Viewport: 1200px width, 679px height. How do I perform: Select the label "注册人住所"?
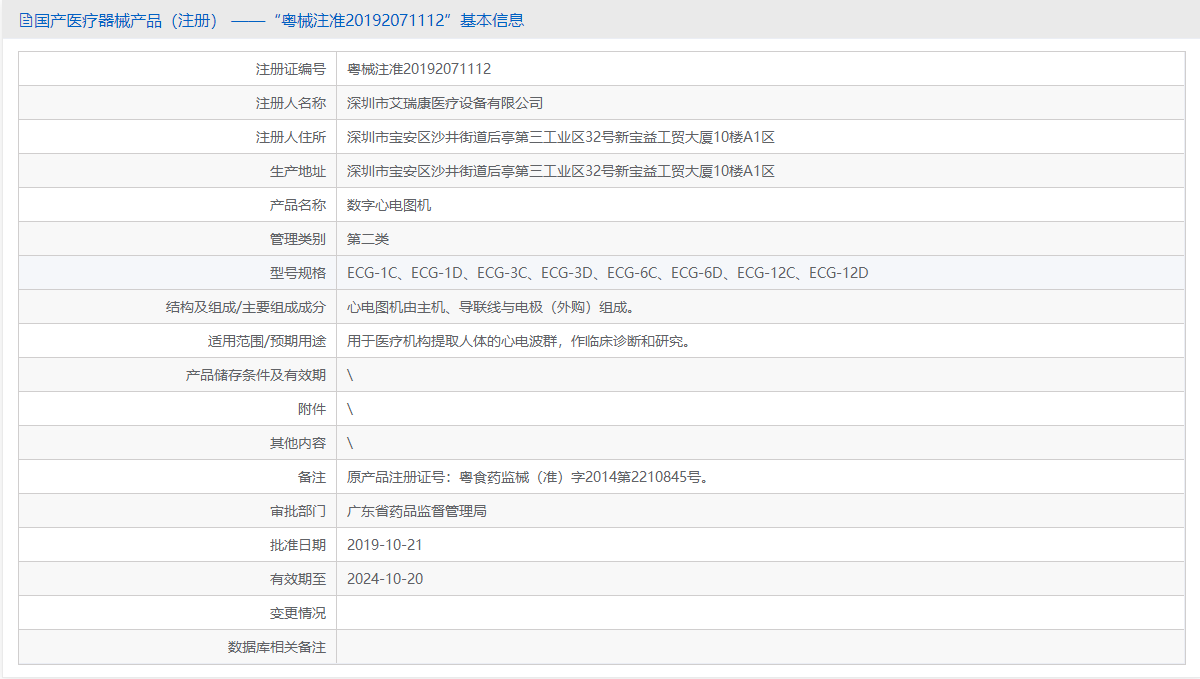[291, 137]
